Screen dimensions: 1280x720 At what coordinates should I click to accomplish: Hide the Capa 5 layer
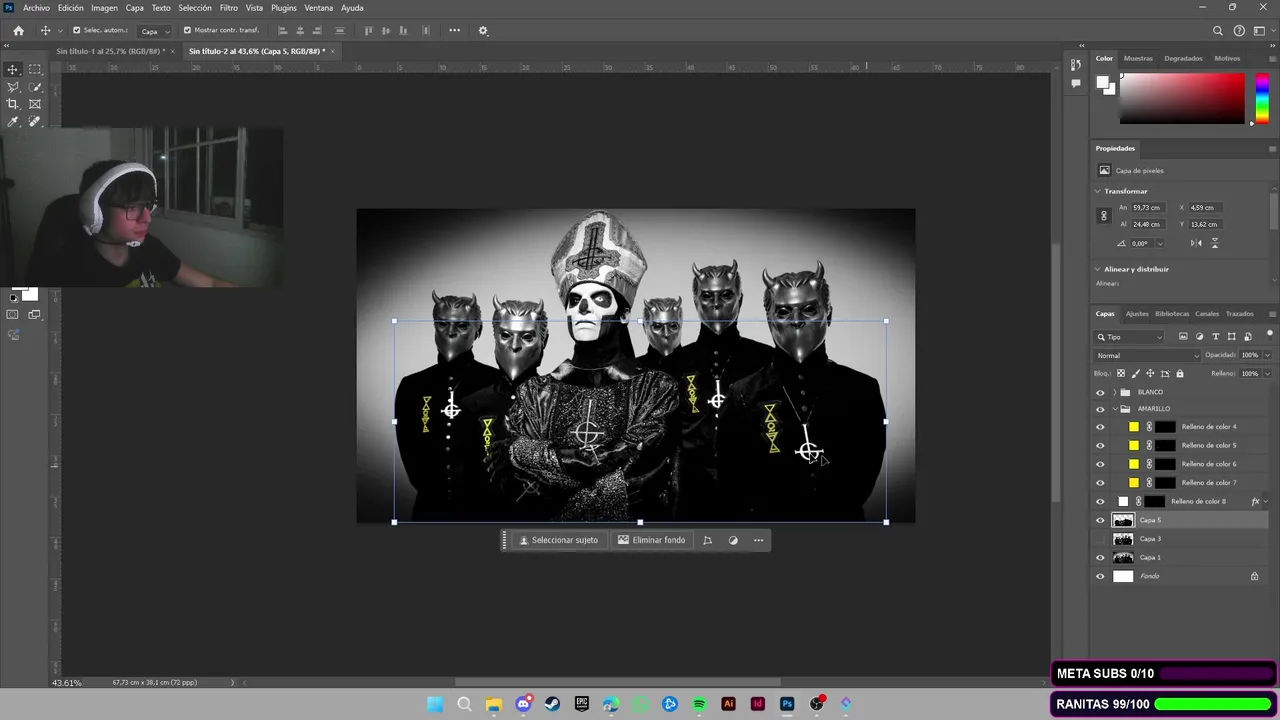pyautogui.click(x=1100, y=520)
